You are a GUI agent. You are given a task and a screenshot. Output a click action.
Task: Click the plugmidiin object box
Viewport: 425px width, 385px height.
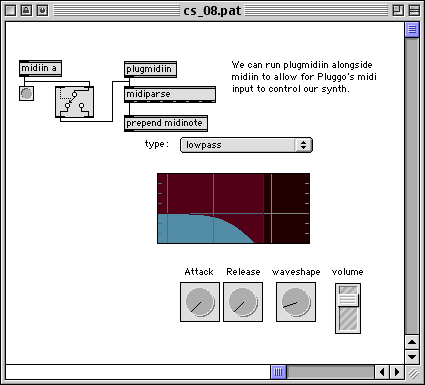(x=150, y=69)
